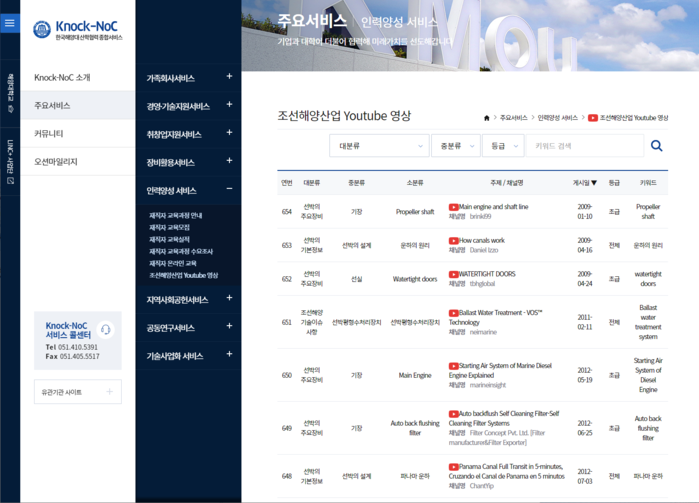
Task: Click YouTube icon beside How canals work
Action: click(x=453, y=240)
